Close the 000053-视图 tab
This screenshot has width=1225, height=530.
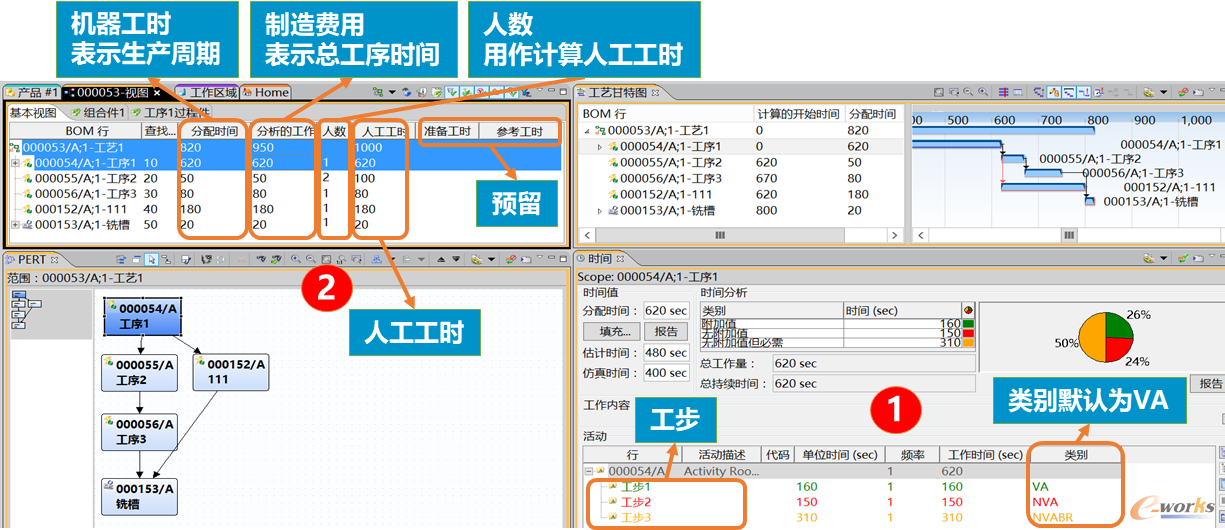click(157, 92)
